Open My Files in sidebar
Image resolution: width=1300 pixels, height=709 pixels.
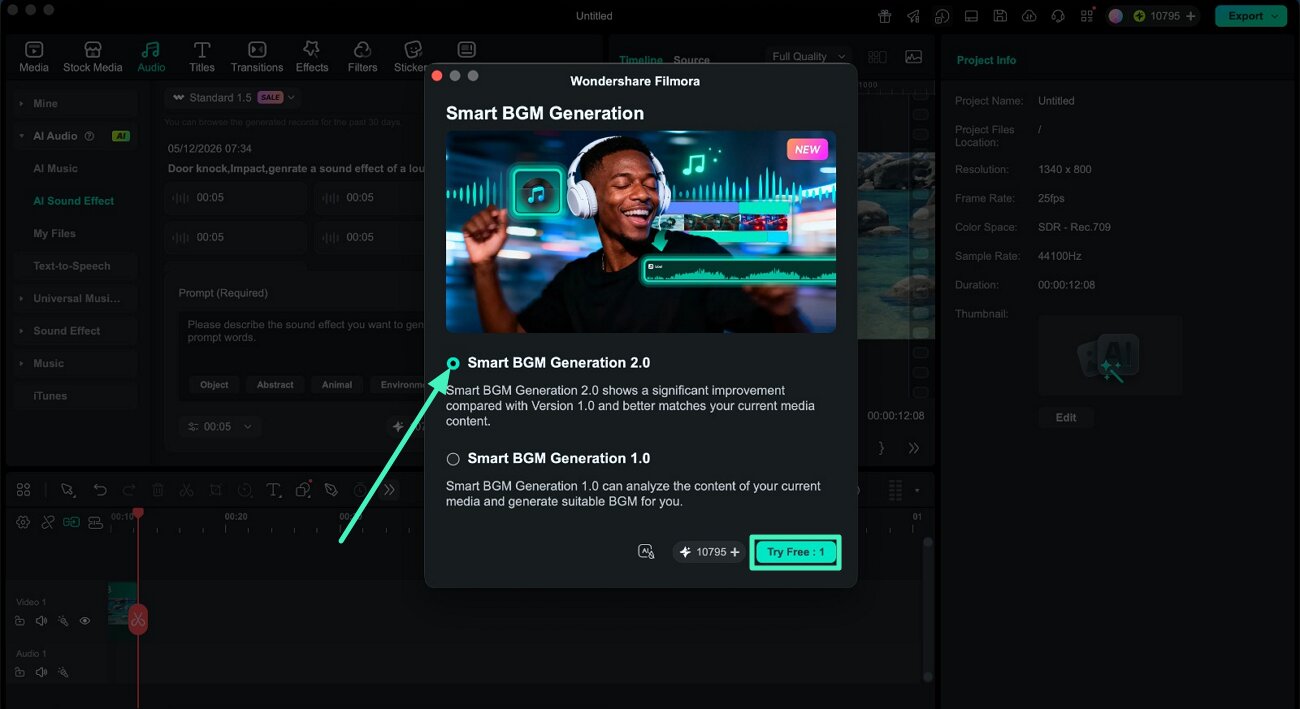pyautogui.click(x=55, y=234)
